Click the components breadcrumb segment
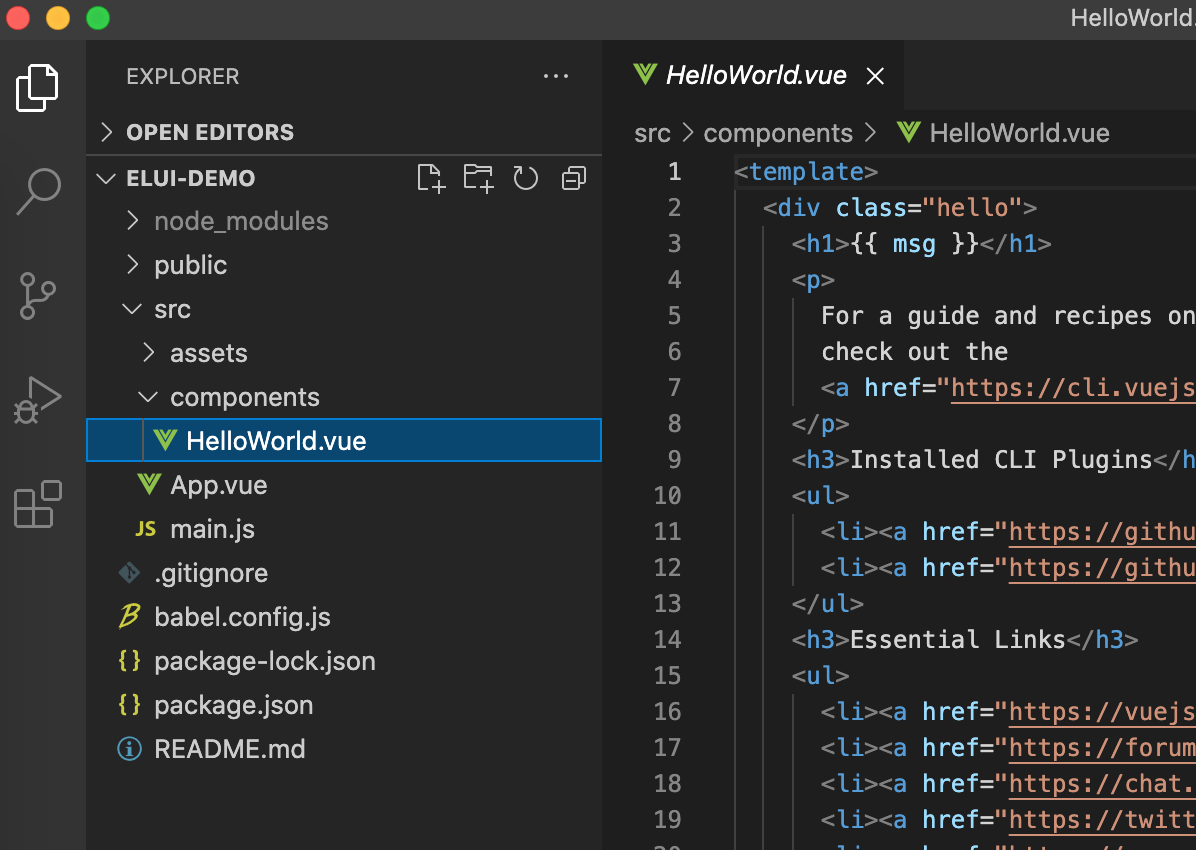Viewport: 1196px width, 850px height. pos(777,134)
